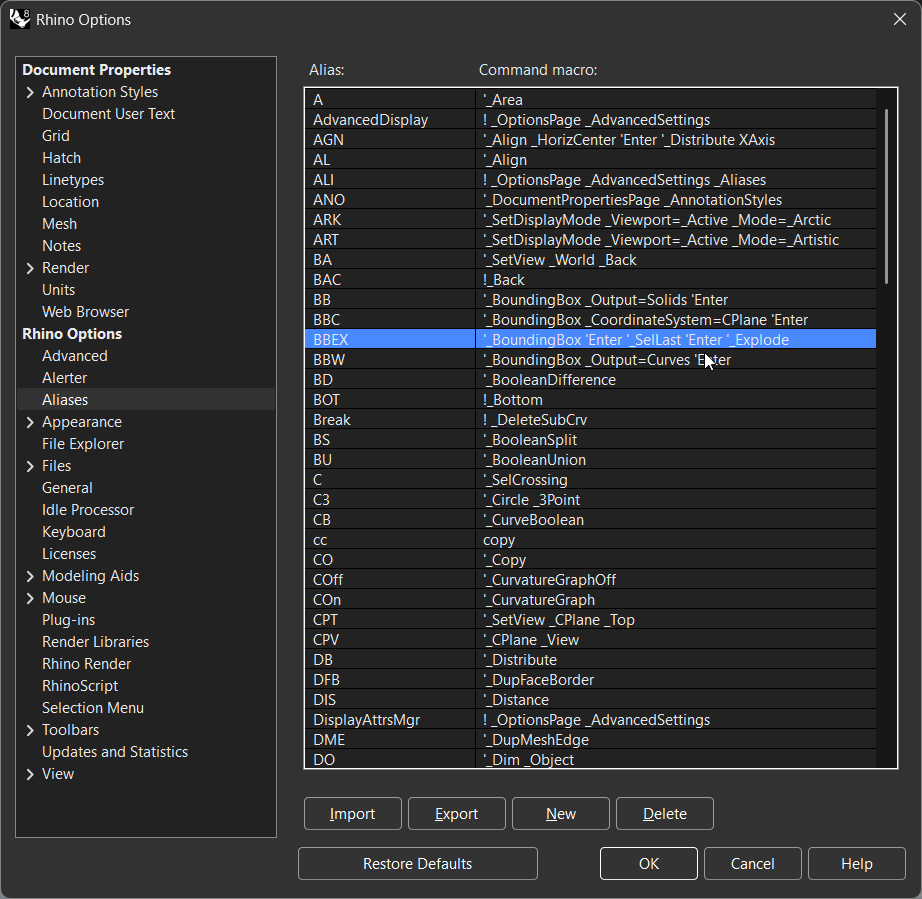Select Units under Document Properties
Image resolution: width=922 pixels, height=899 pixels.
[x=58, y=290]
